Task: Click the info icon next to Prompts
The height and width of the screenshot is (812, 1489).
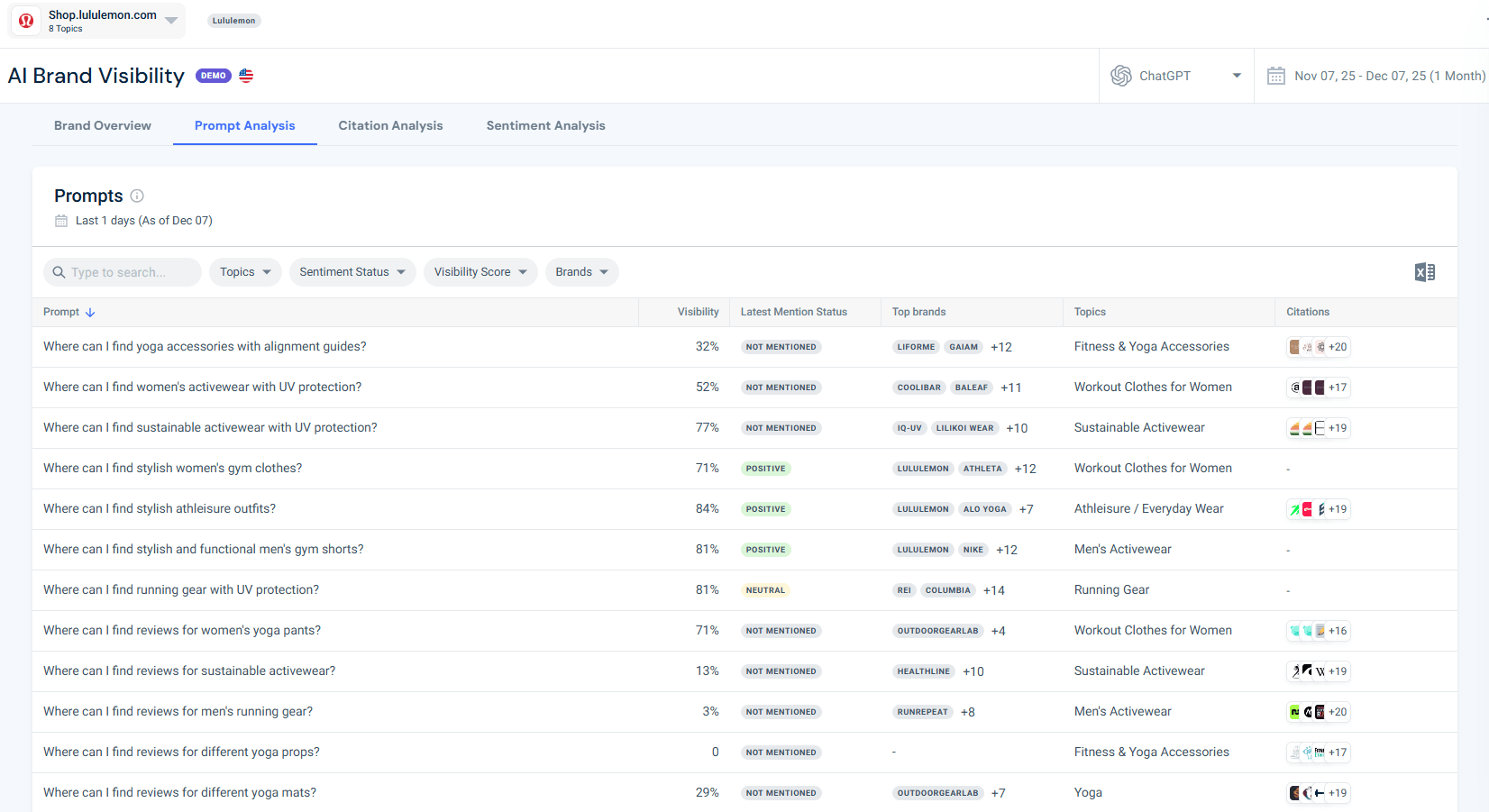Action: point(136,196)
